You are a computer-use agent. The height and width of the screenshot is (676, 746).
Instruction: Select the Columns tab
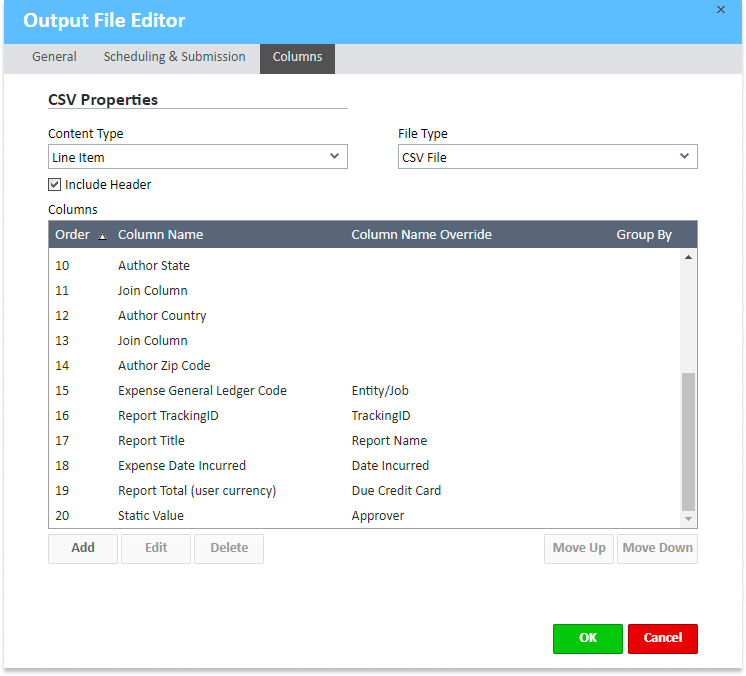(297, 57)
